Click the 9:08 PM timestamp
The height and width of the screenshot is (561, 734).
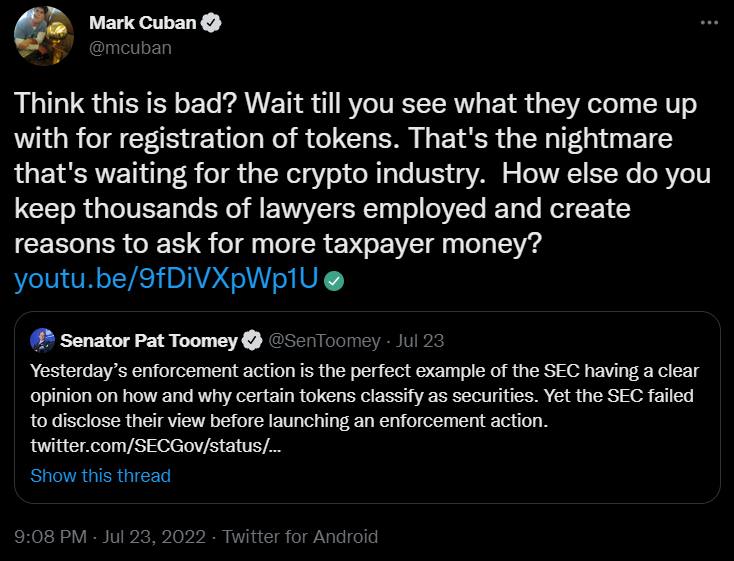pos(50,537)
